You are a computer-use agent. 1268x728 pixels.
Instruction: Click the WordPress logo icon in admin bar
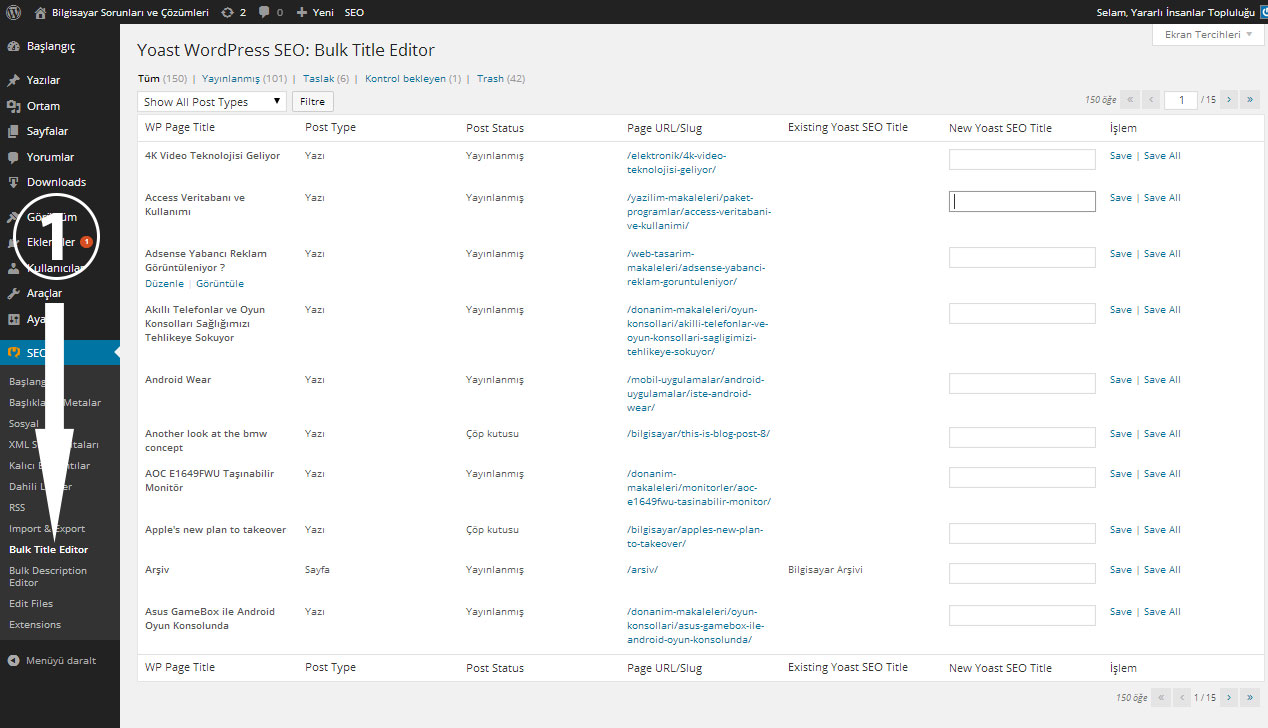(x=14, y=13)
